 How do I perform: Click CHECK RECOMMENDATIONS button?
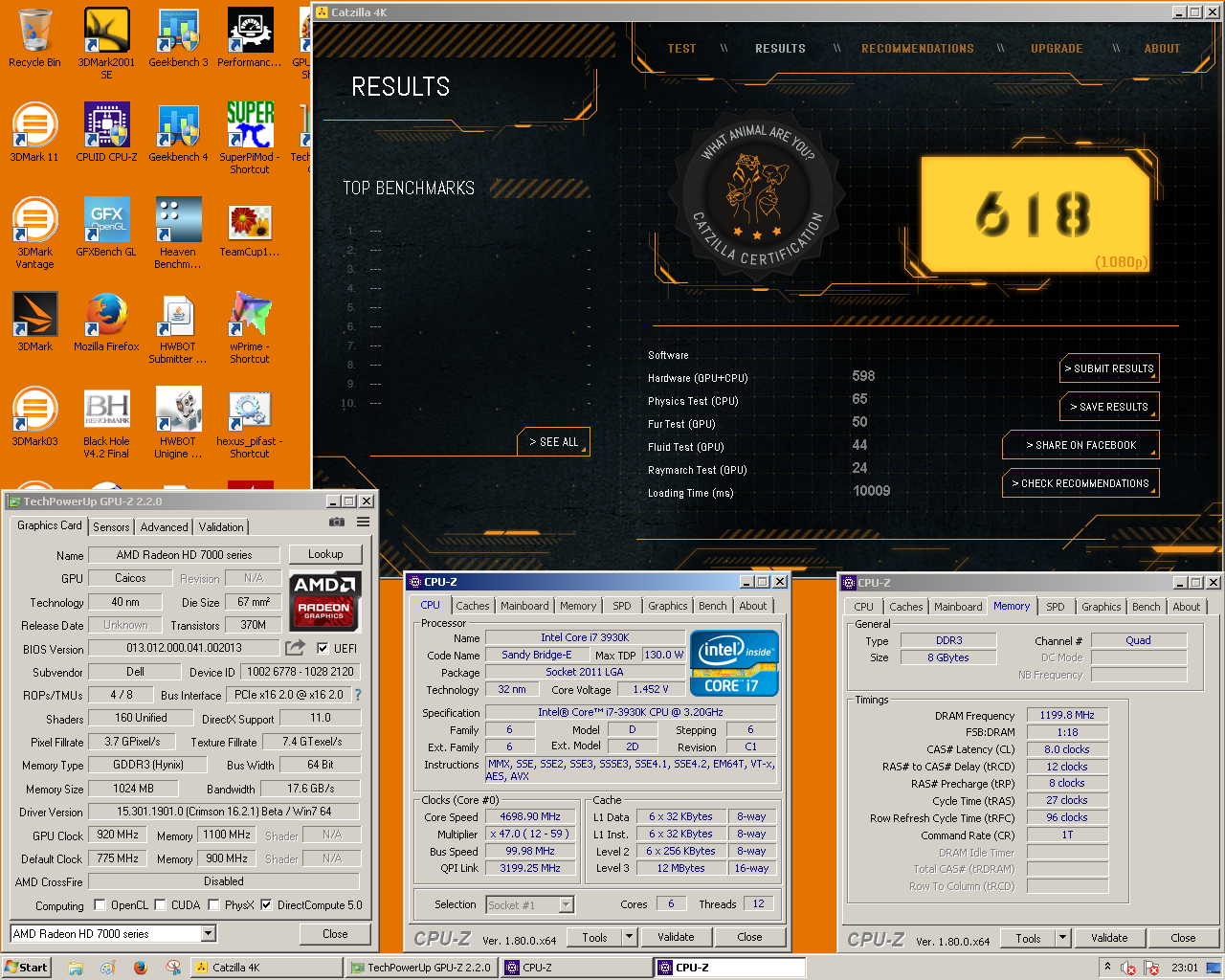1080,483
